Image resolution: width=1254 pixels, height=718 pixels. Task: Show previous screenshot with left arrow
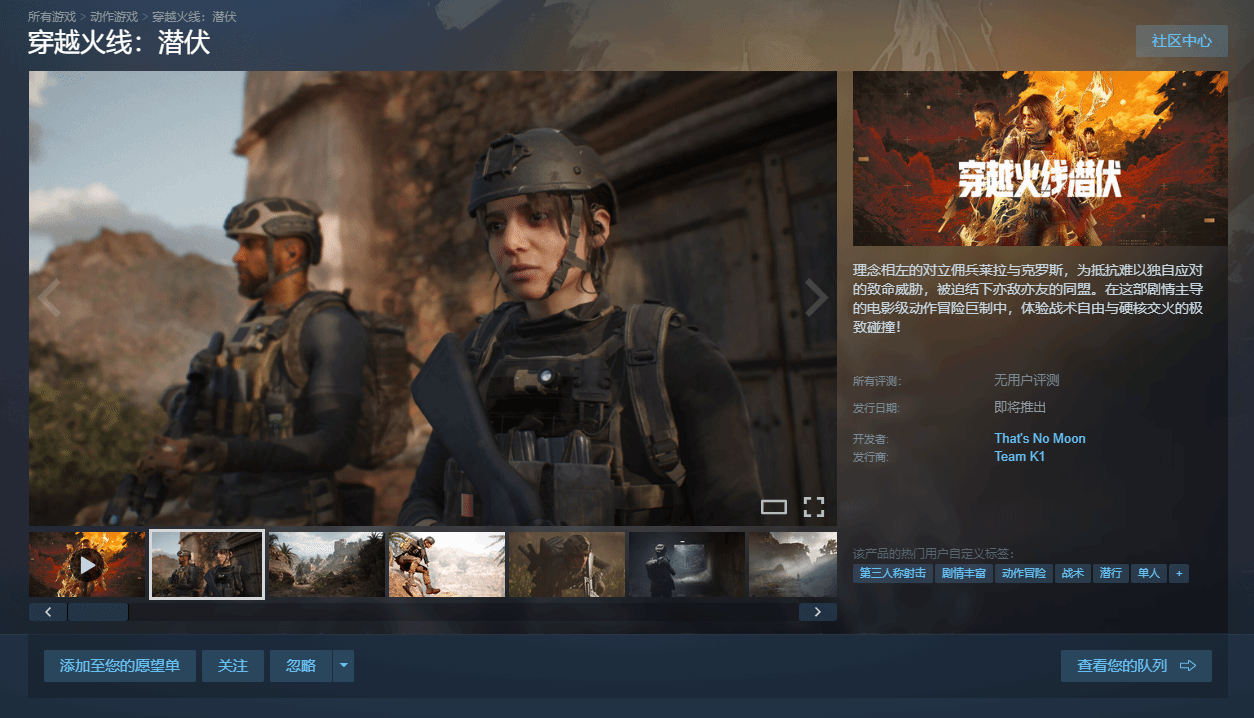(48, 298)
